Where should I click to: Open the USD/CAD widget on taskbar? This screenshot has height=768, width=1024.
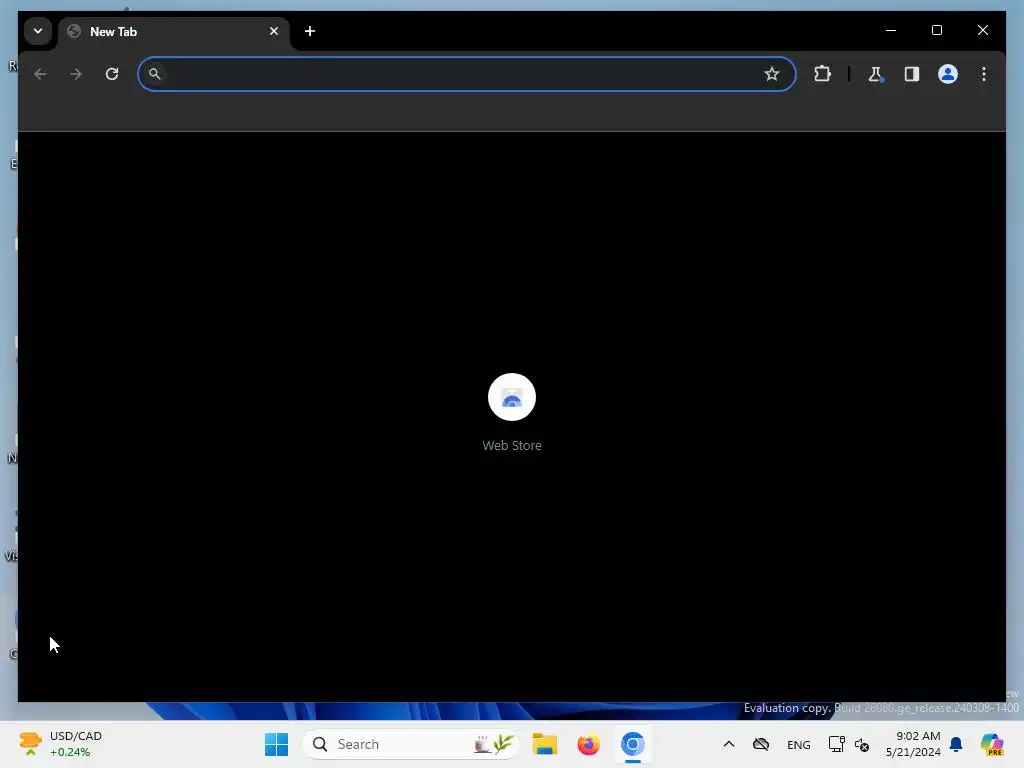coord(60,744)
